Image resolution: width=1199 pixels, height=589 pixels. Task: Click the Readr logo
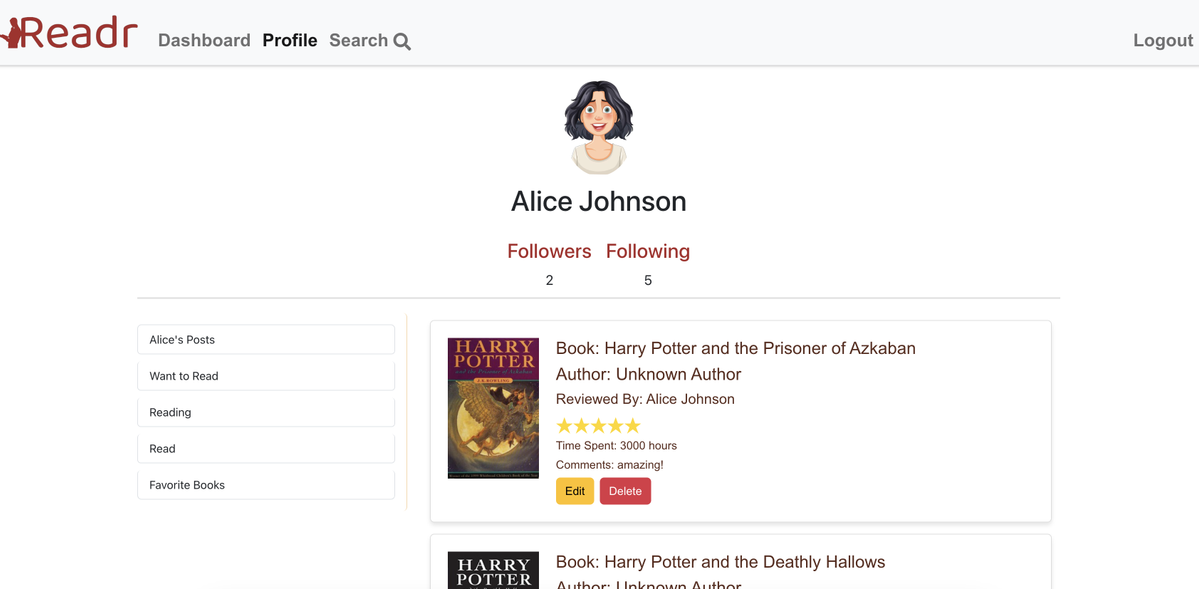(x=69, y=33)
